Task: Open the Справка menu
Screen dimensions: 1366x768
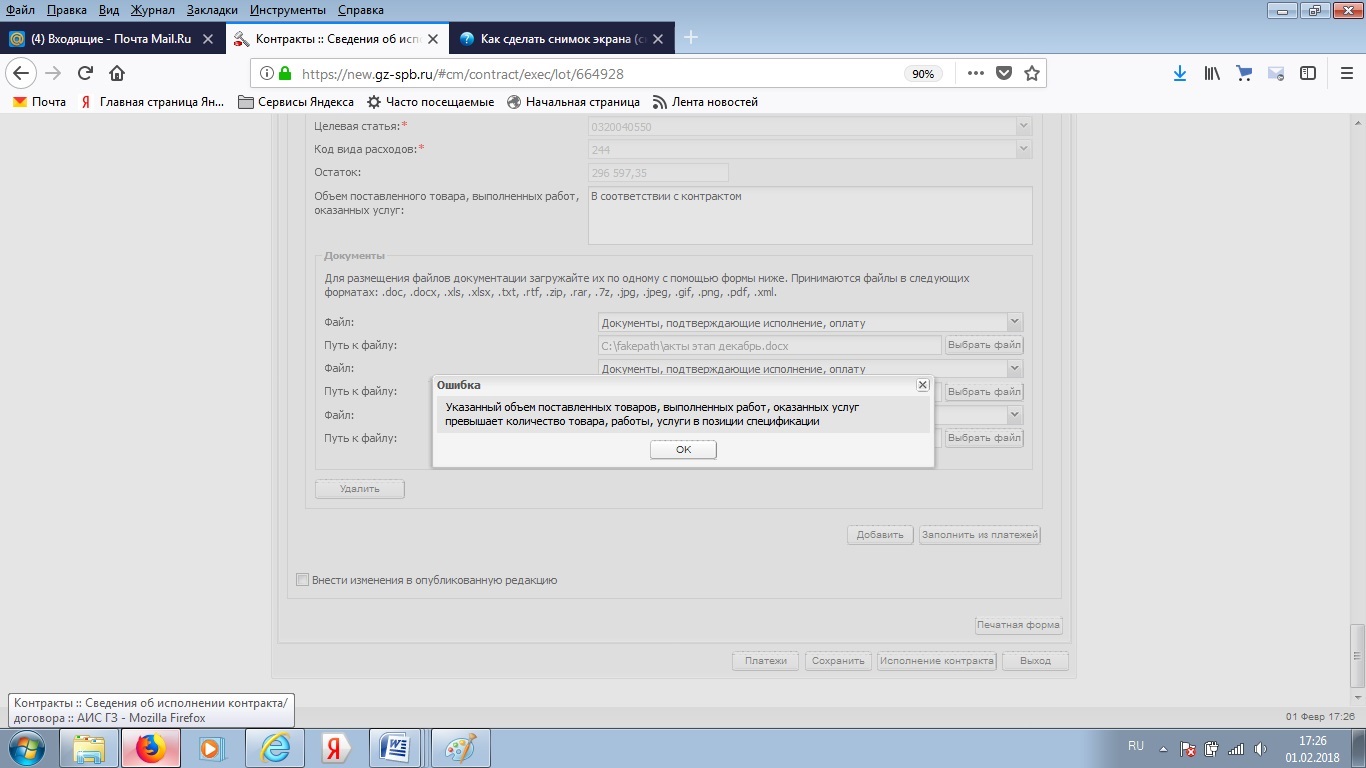Action: pos(361,10)
